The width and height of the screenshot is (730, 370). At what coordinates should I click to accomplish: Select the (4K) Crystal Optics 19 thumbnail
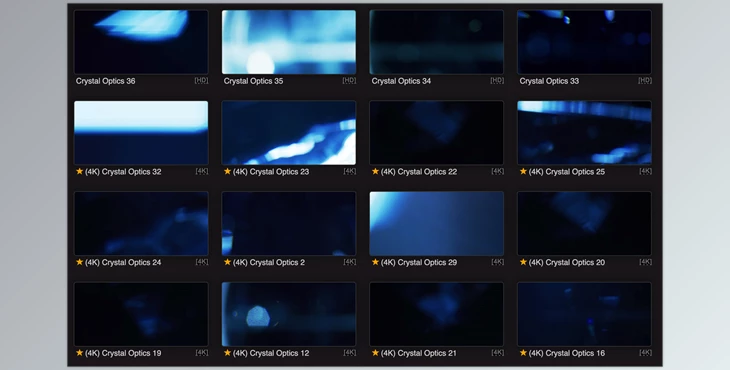point(141,314)
